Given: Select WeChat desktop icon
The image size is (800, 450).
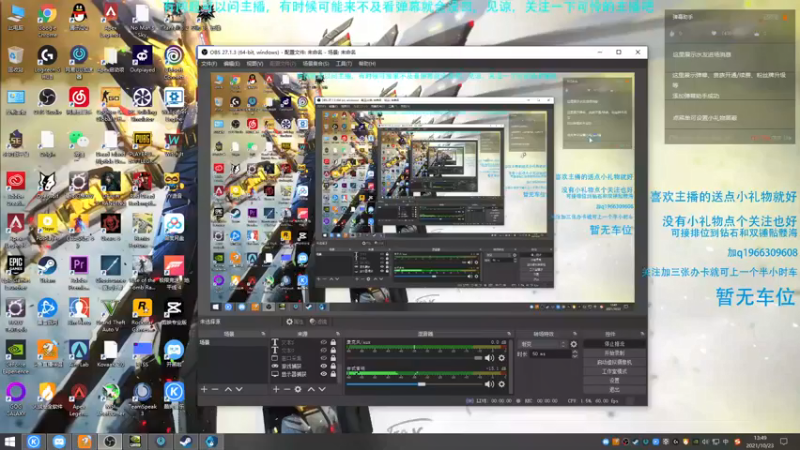Looking at the screenshot, I should coord(79,143).
